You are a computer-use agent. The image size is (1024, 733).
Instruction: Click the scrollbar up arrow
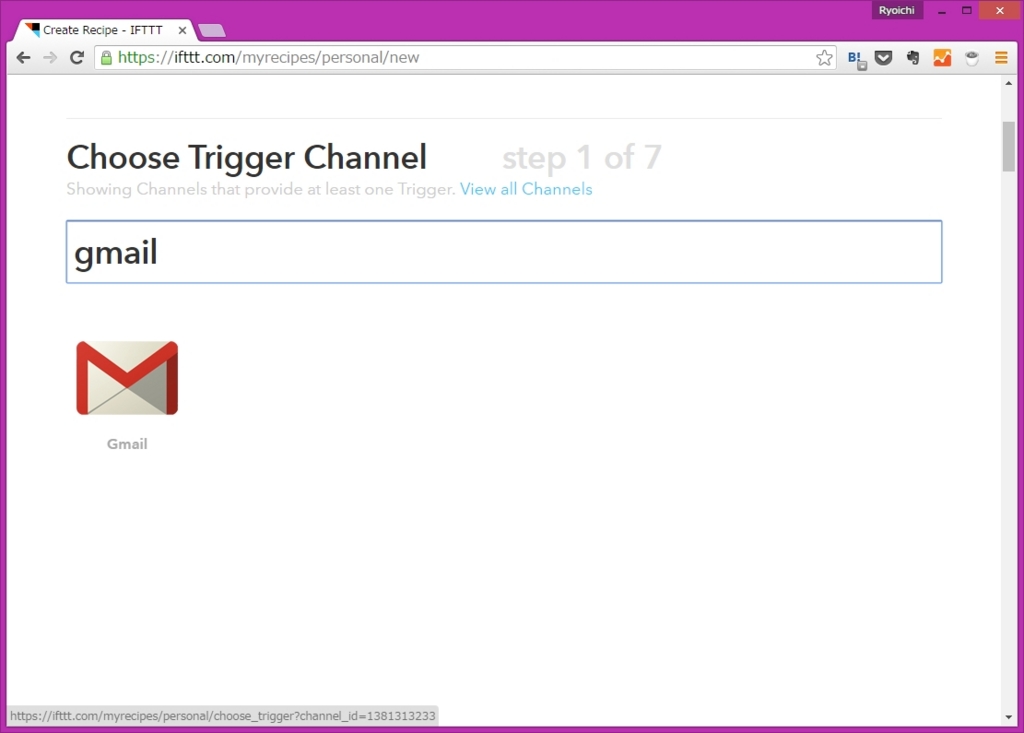tap(1009, 83)
